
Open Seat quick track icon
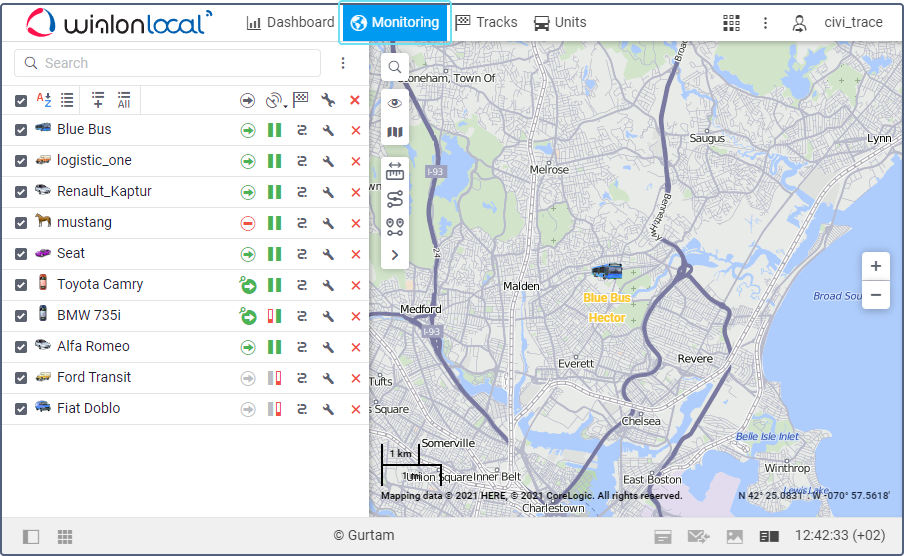click(302, 254)
